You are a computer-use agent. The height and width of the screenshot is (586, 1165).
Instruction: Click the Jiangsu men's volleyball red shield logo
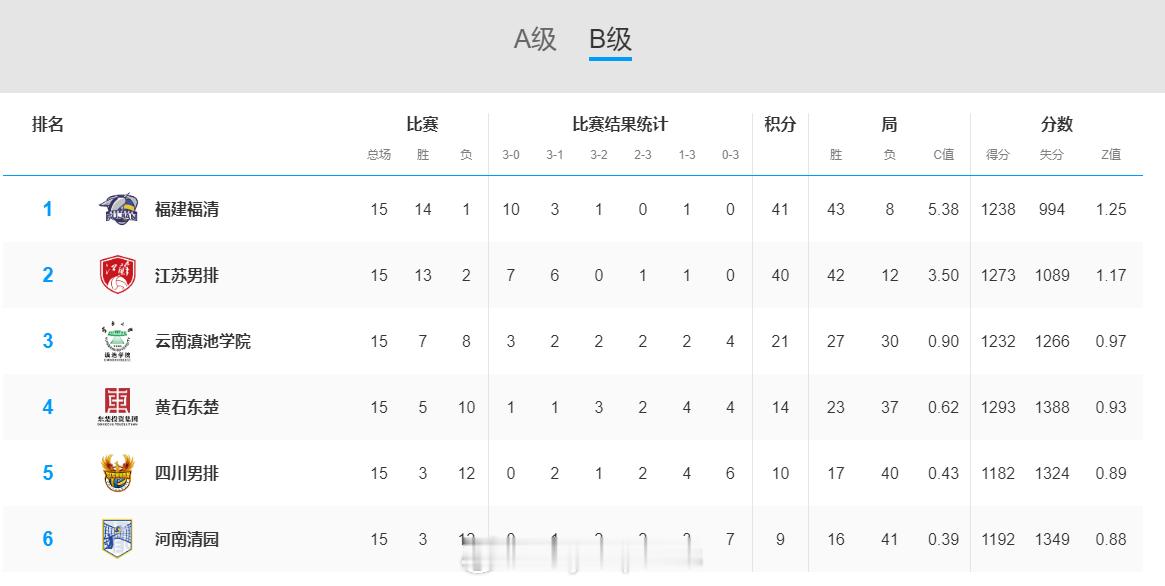tap(119, 275)
